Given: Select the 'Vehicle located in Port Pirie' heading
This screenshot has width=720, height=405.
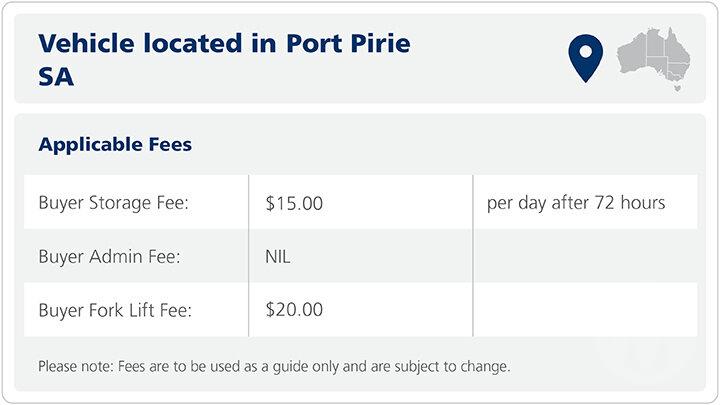Looking at the screenshot, I should tap(224, 44).
